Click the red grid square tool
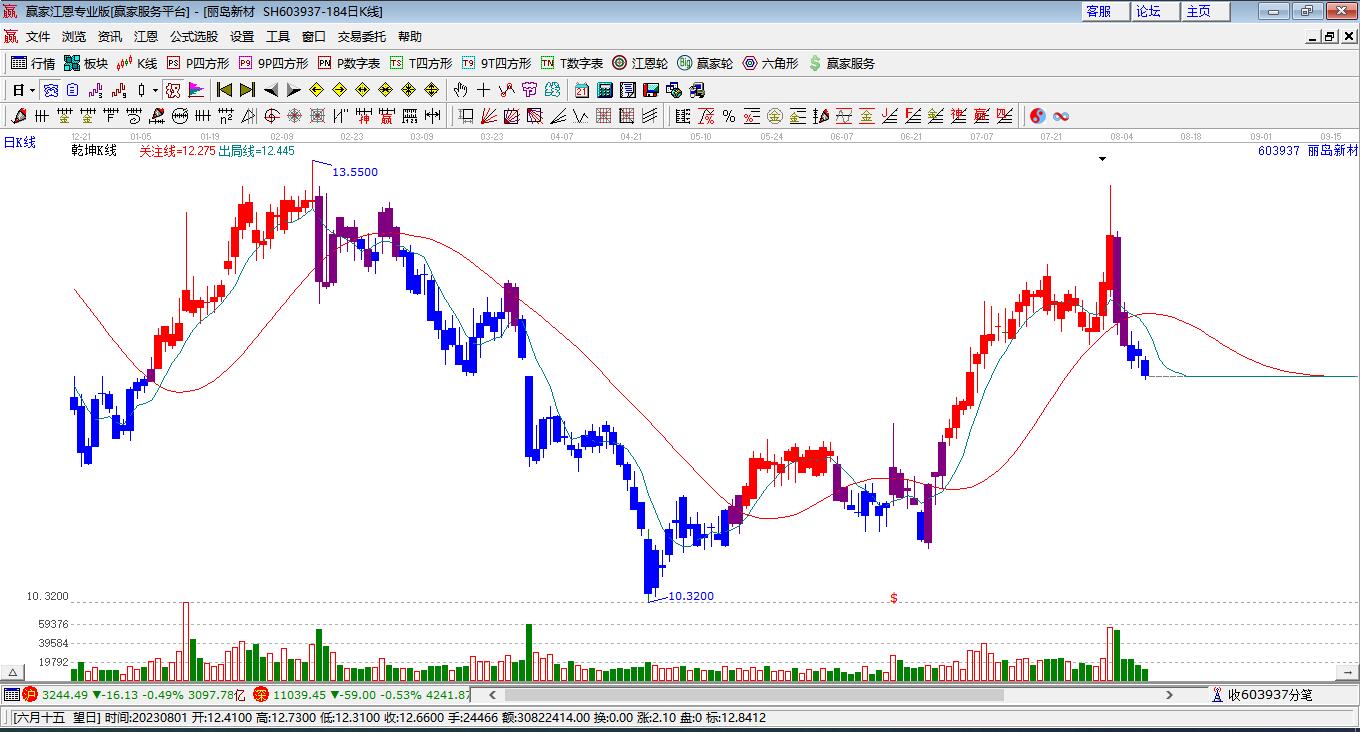This screenshot has width=1360, height=732. (x=604, y=116)
